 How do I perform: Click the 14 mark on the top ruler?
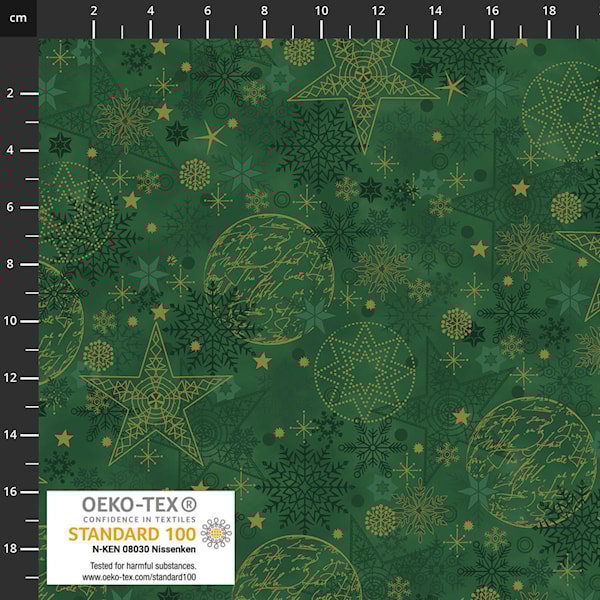click(x=435, y=10)
